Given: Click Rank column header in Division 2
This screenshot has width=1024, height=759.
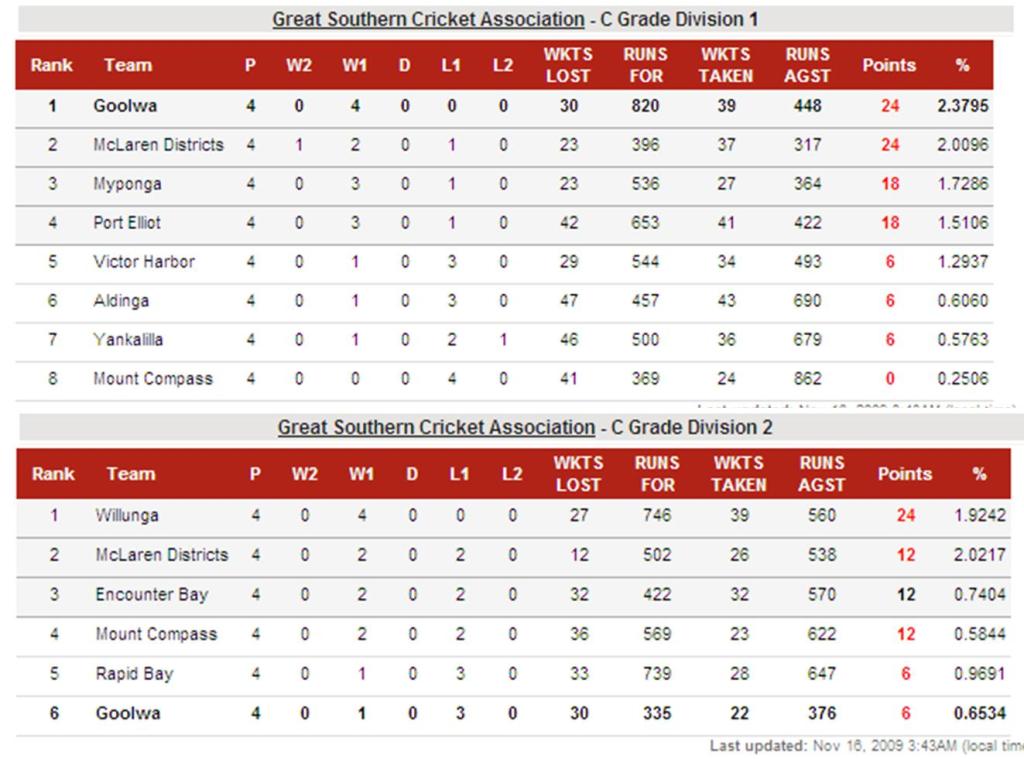Looking at the screenshot, I should [x=53, y=474].
